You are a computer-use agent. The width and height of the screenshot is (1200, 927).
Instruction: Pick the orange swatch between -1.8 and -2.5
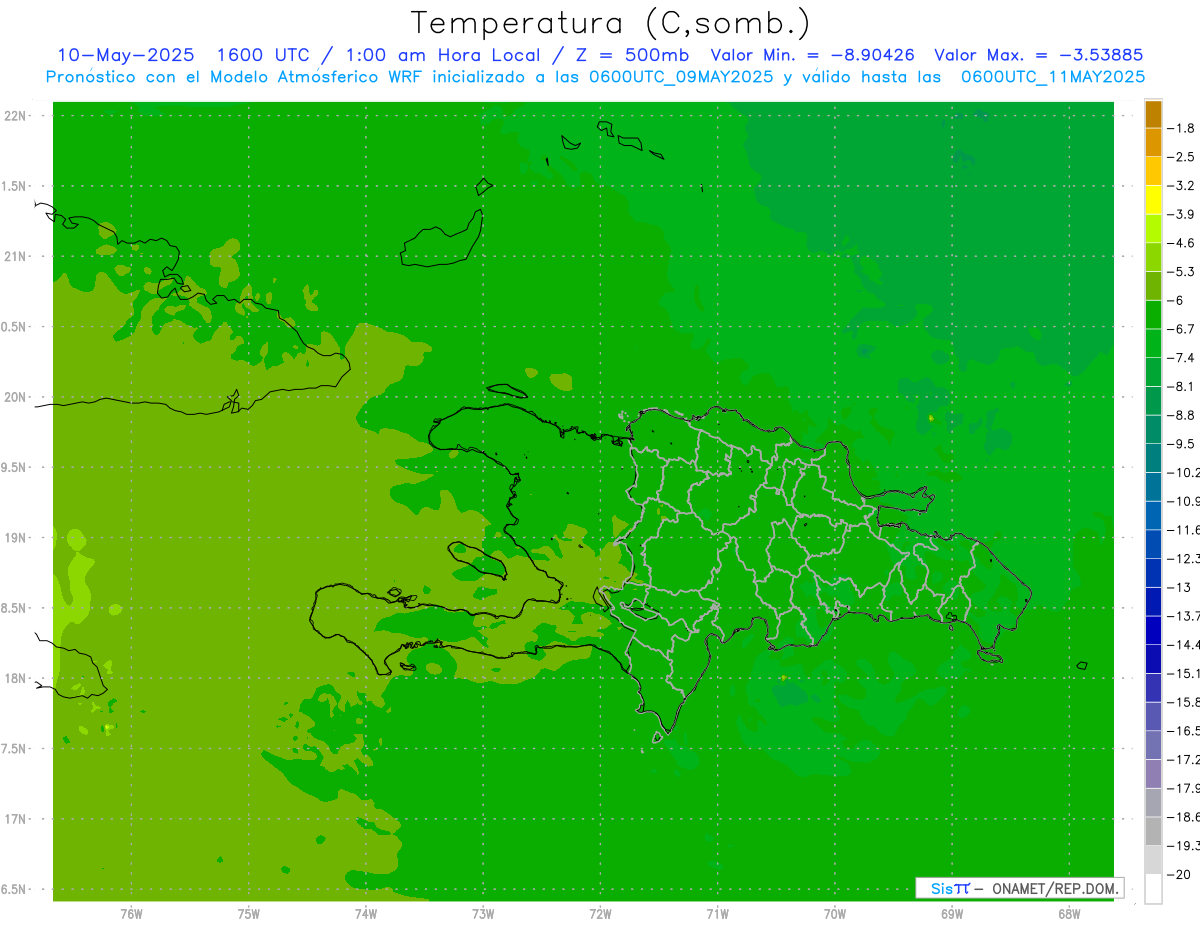coord(1153,142)
